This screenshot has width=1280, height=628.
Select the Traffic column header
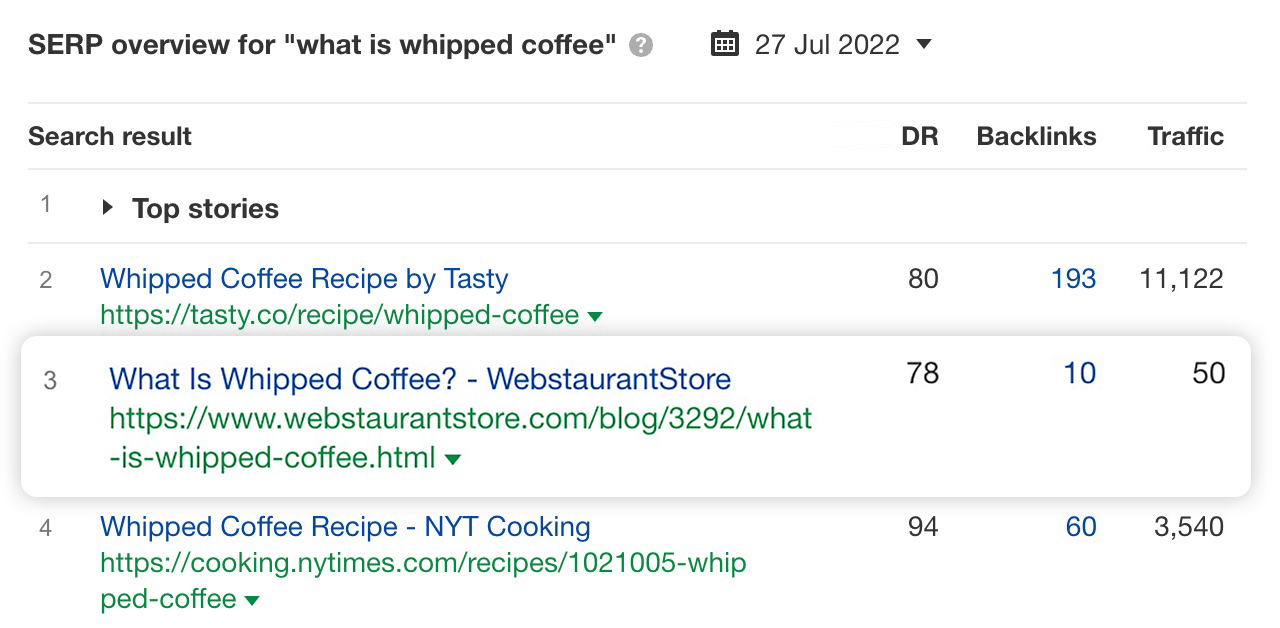point(1185,136)
